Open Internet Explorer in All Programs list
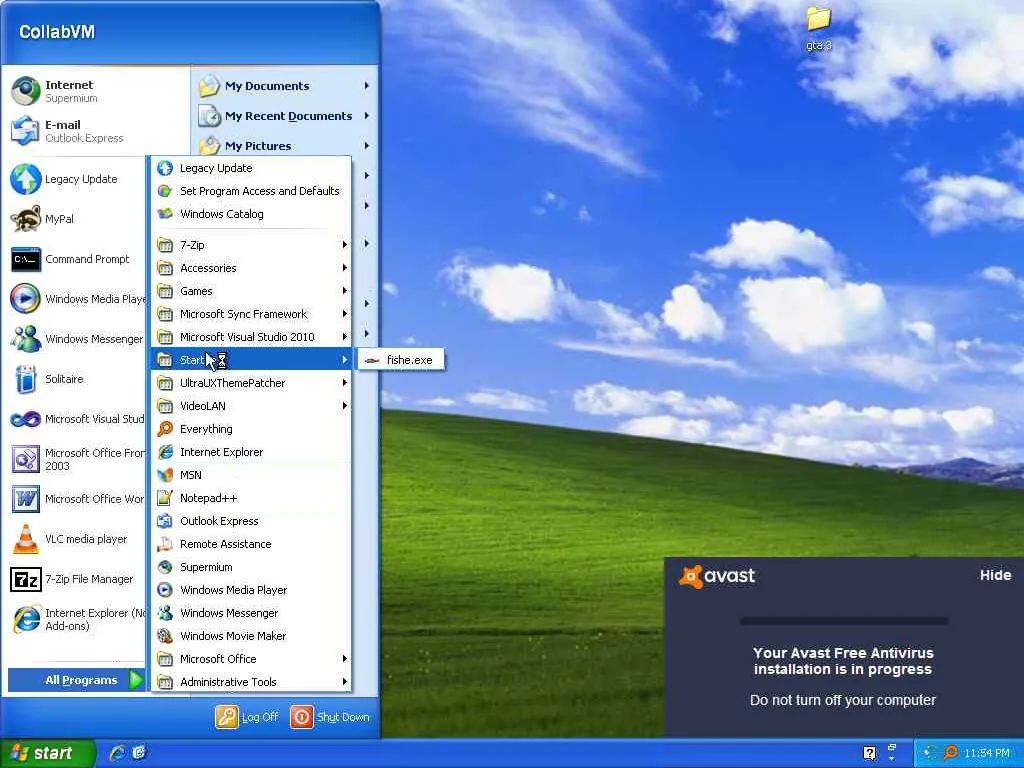This screenshot has width=1024, height=768. click(x=251, y=452)
